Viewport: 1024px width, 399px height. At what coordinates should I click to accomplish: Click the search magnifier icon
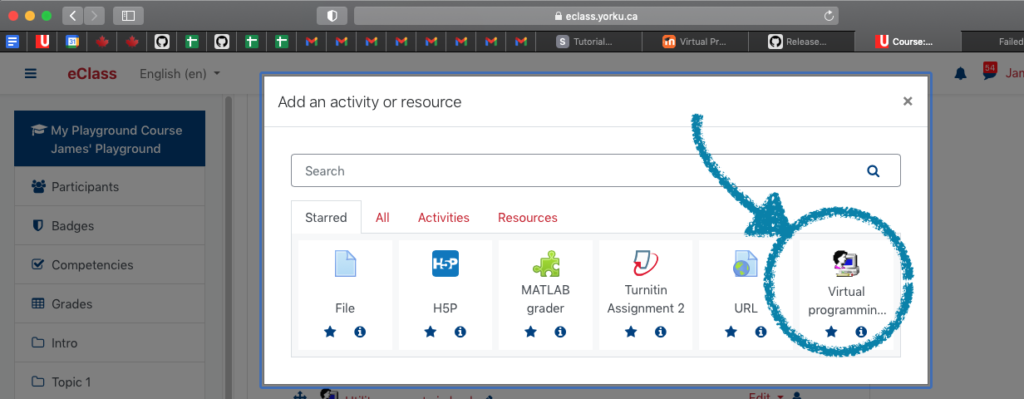pos(873,171)
